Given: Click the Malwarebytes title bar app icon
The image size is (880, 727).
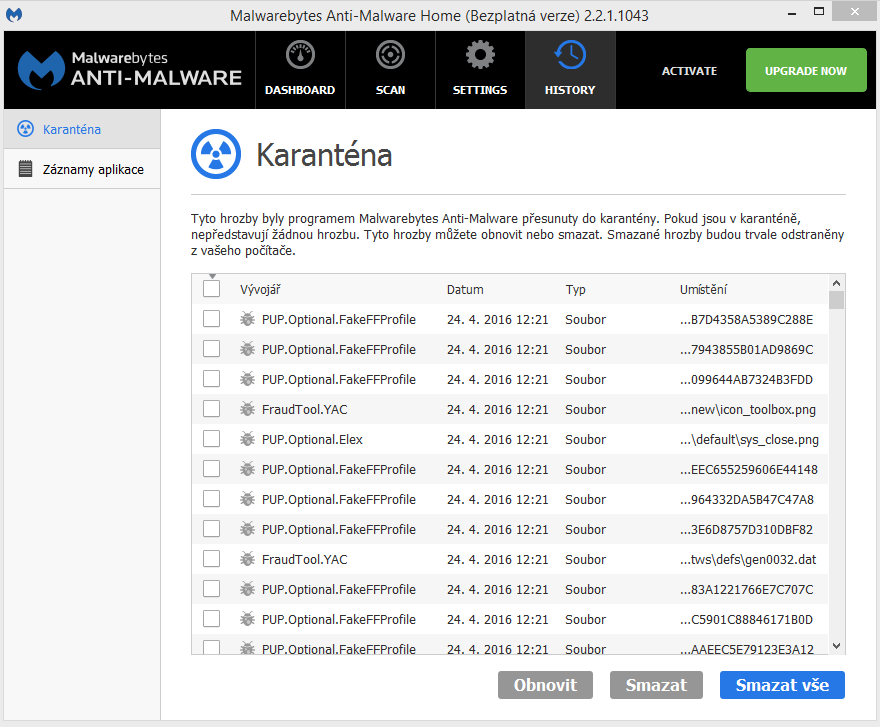Looking at the screenshot, I should pyautogui.click(x=14, y=15).
